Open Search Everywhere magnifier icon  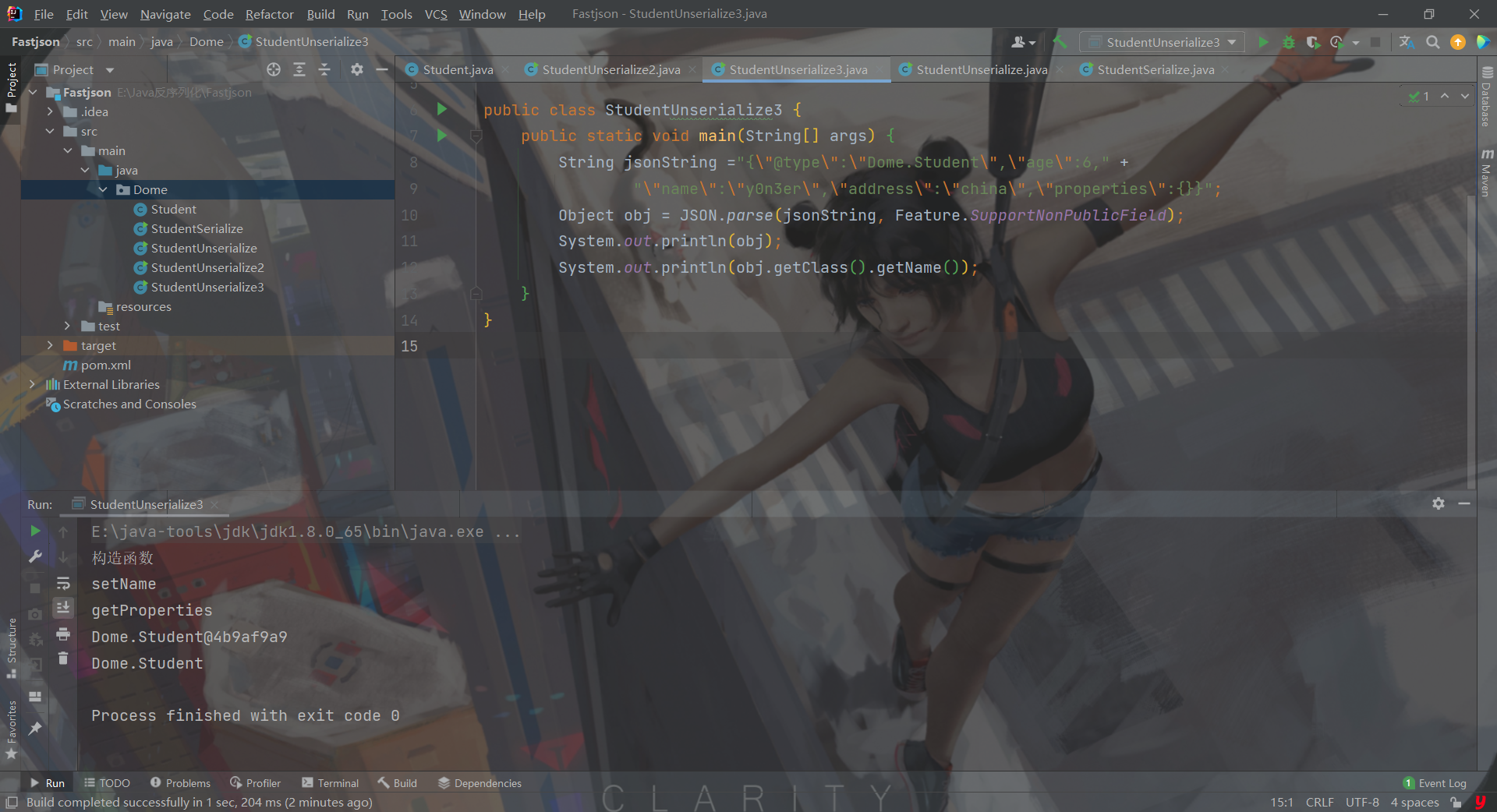1432,42
